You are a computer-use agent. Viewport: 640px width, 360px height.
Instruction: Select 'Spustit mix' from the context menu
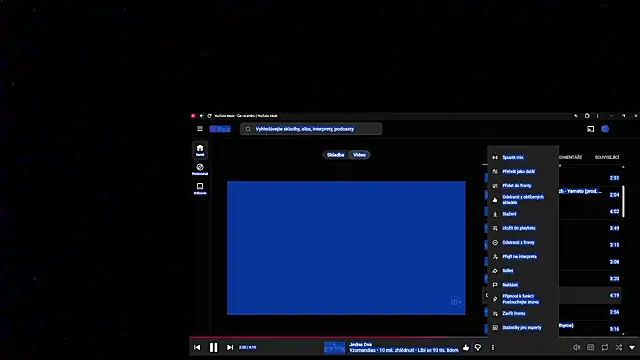tap(523, 157)
